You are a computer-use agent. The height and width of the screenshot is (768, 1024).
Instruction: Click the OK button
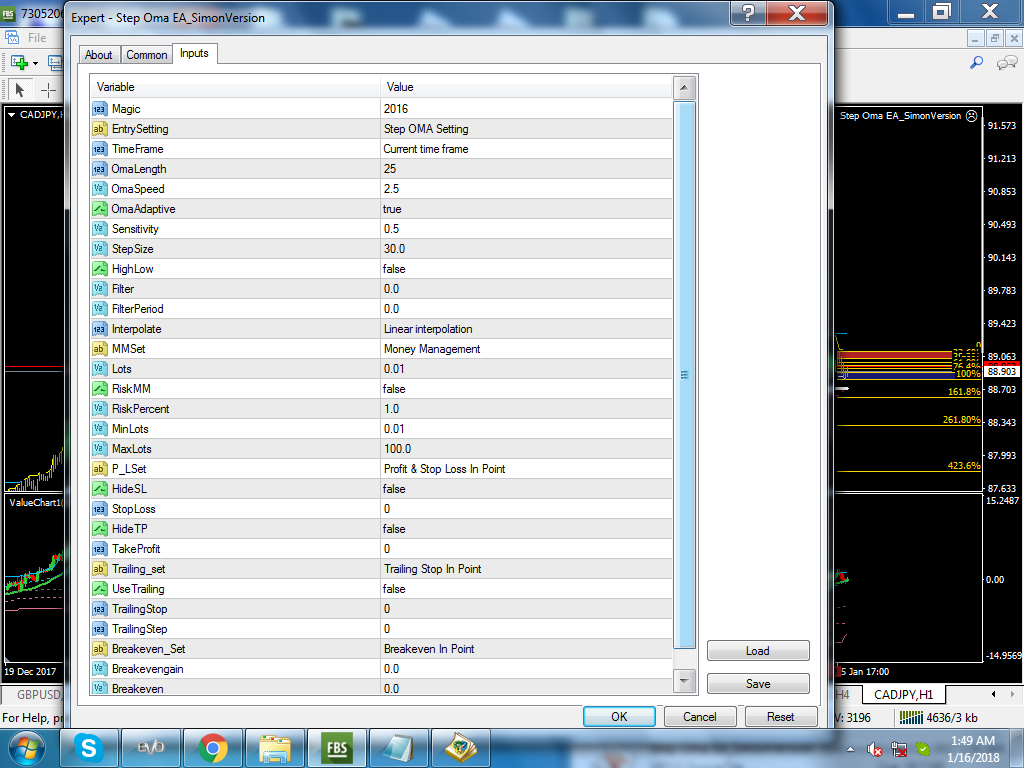point(619,716)
